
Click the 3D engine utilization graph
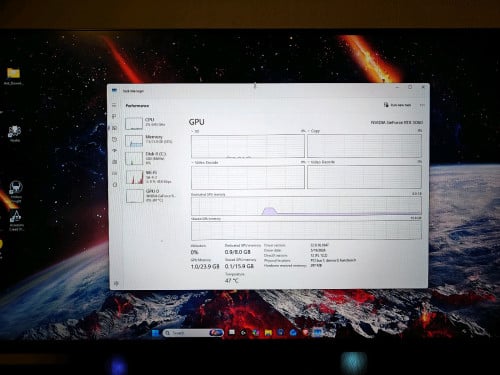248,146
